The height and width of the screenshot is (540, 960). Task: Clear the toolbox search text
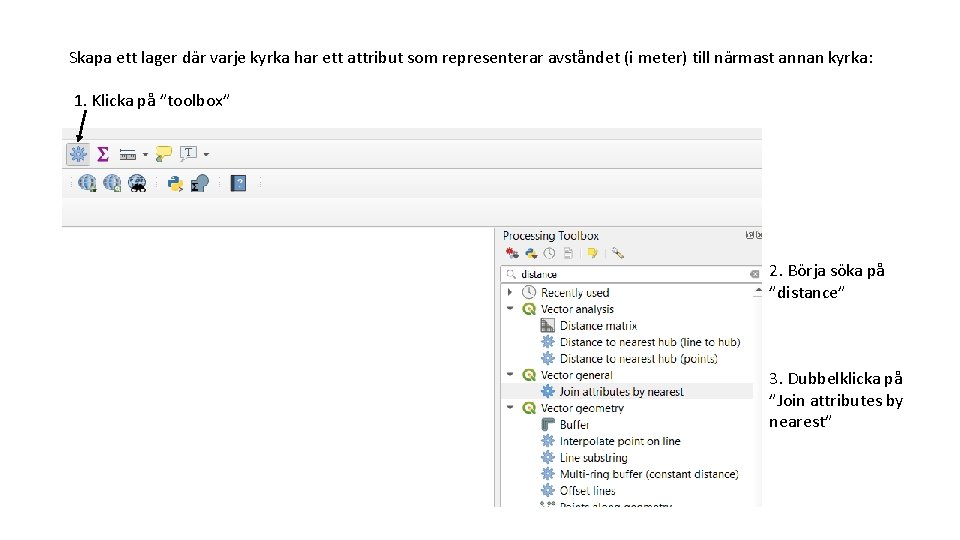[754, 274]
